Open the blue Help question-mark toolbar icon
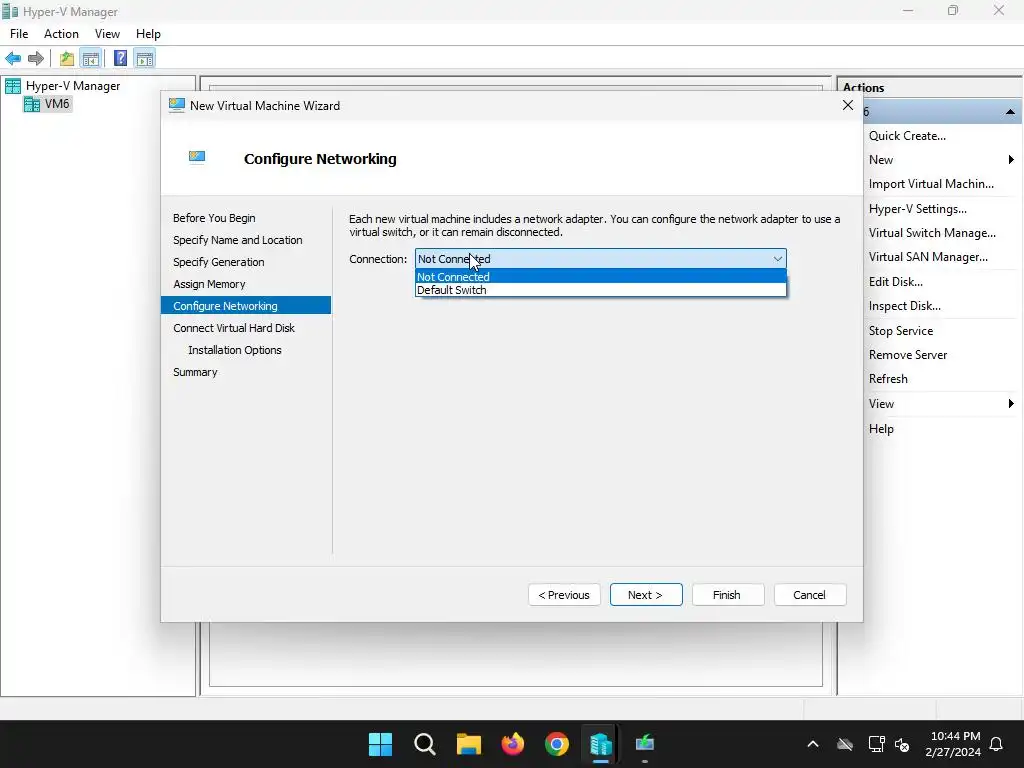This screenshot has height=768, width=1024. click(120, 59)
